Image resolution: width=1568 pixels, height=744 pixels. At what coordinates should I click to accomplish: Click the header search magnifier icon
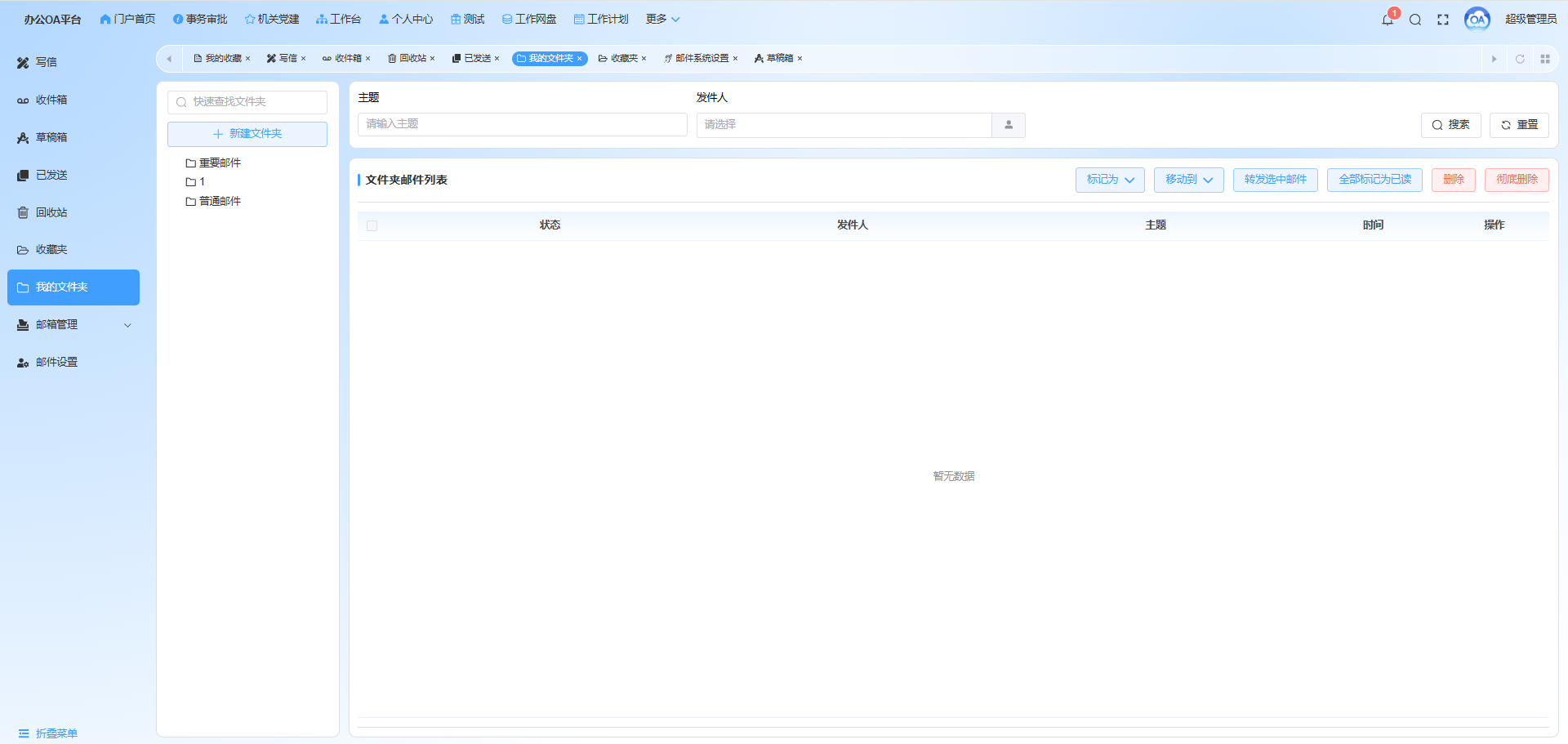pyautogui.click(x=1415, y=20)
